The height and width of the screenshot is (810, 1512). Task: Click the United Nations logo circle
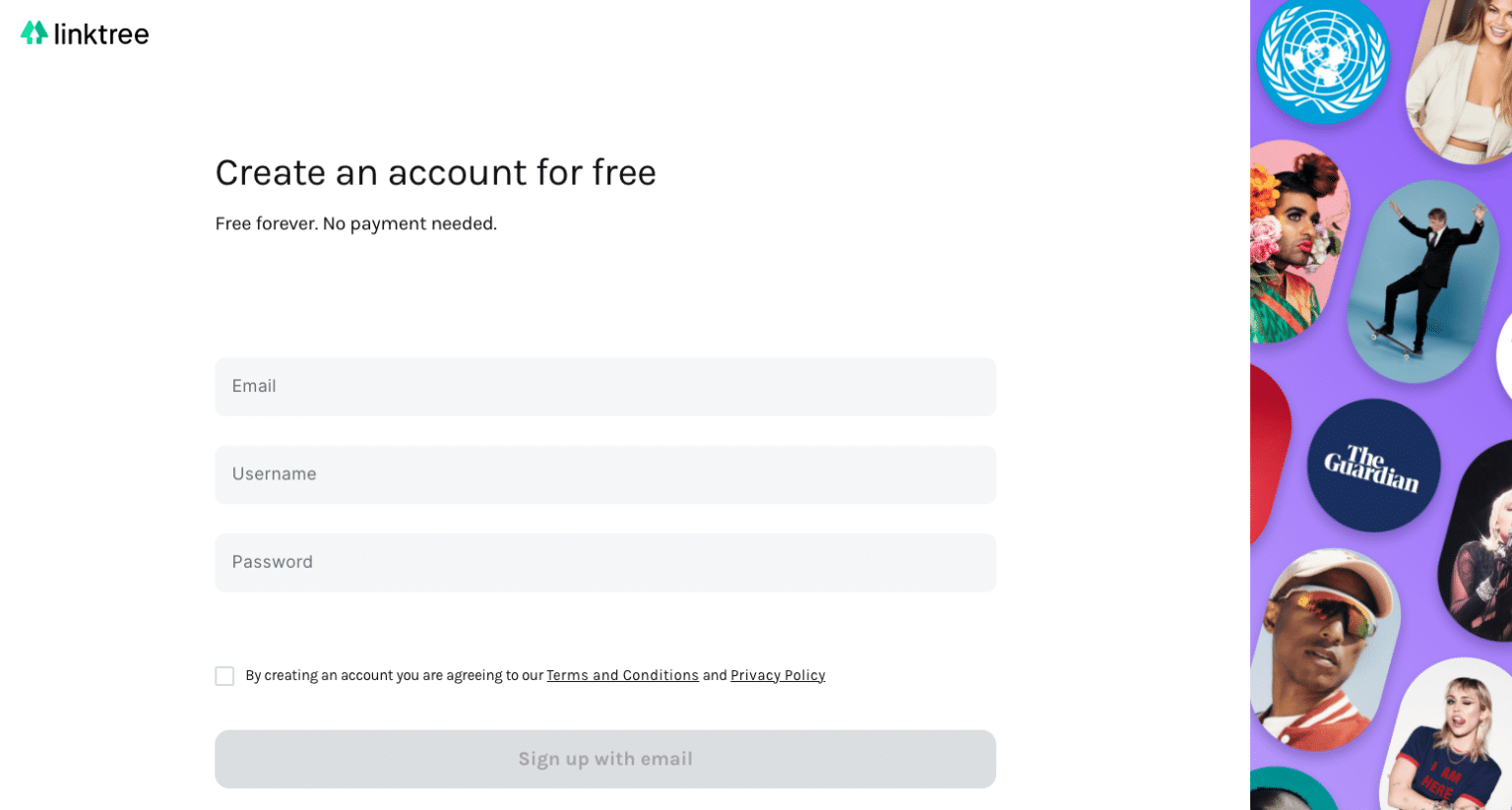point(1324,61)
